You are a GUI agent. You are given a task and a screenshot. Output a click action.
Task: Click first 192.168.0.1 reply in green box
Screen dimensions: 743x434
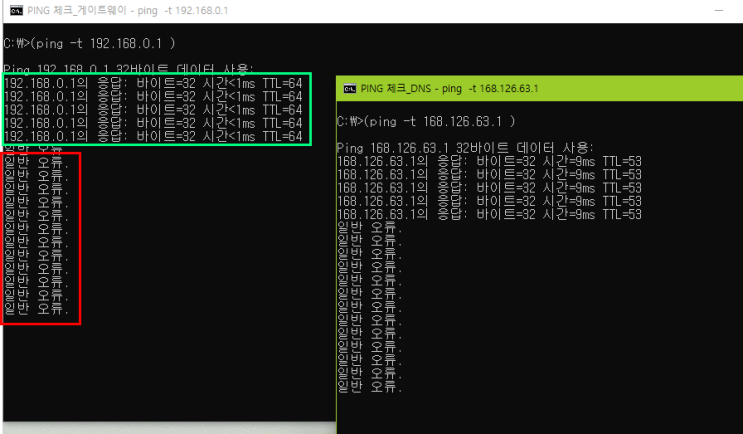tap(153, 83)
